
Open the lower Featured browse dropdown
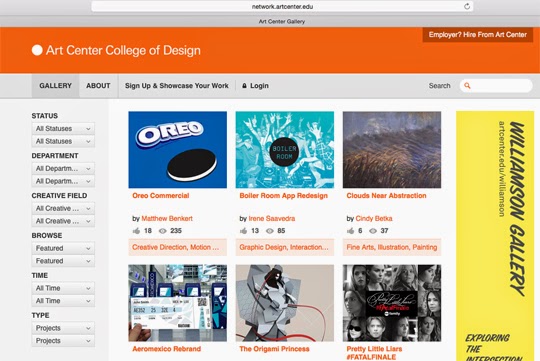(x=63, y=261)
